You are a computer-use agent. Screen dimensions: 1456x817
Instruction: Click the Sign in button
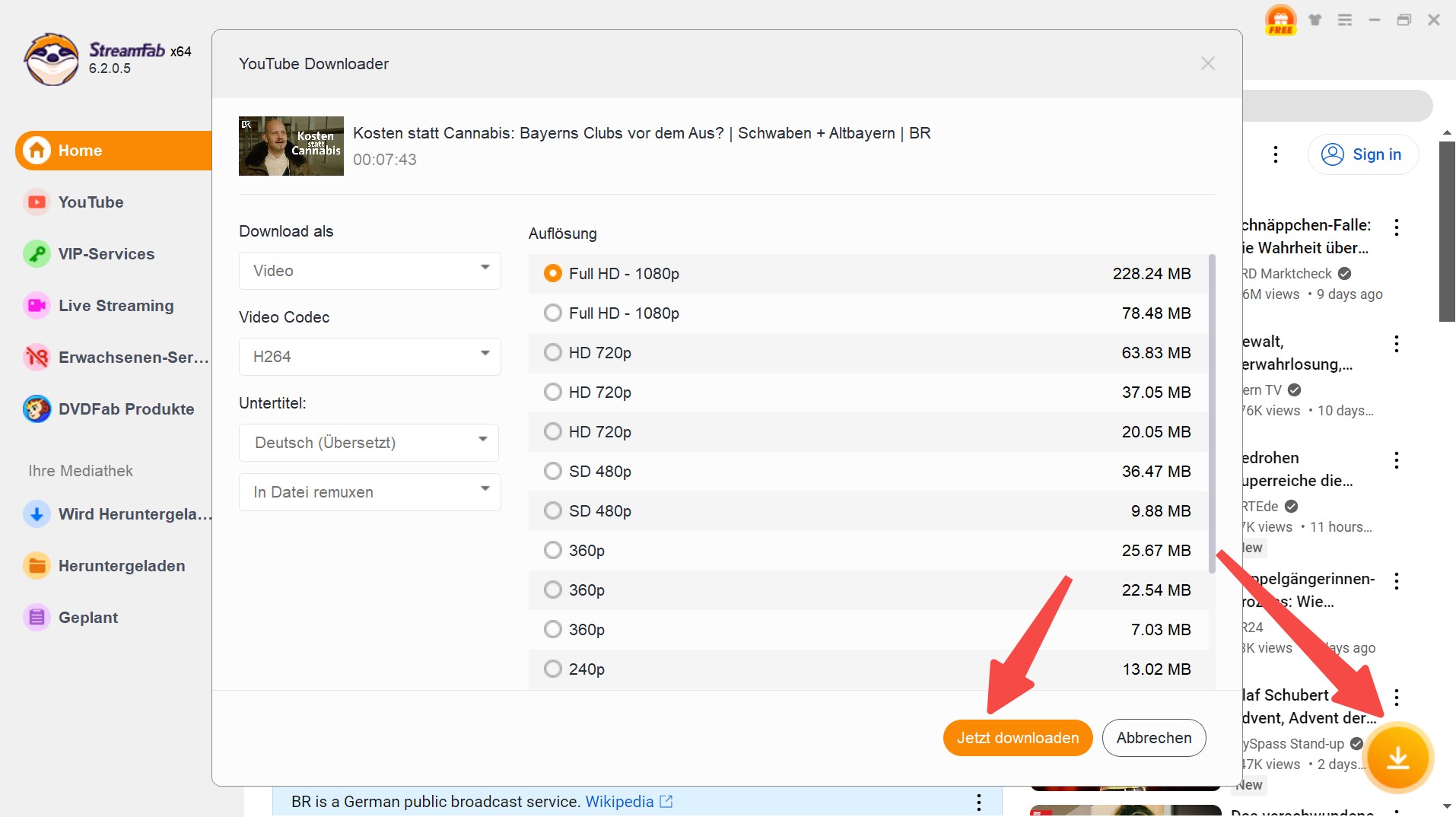pos(1362,154)
